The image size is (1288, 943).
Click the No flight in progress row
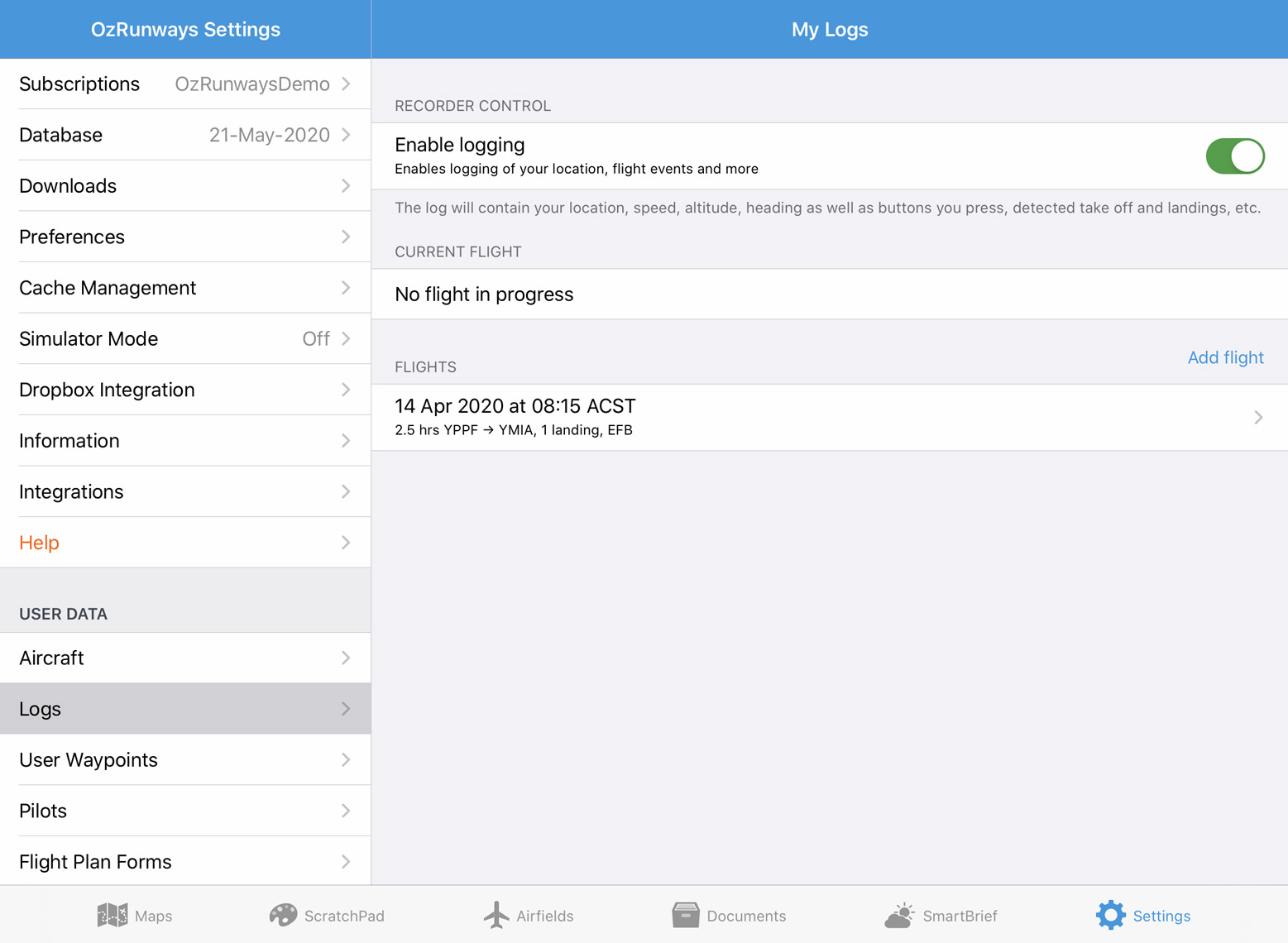click(x=830, y=294)
